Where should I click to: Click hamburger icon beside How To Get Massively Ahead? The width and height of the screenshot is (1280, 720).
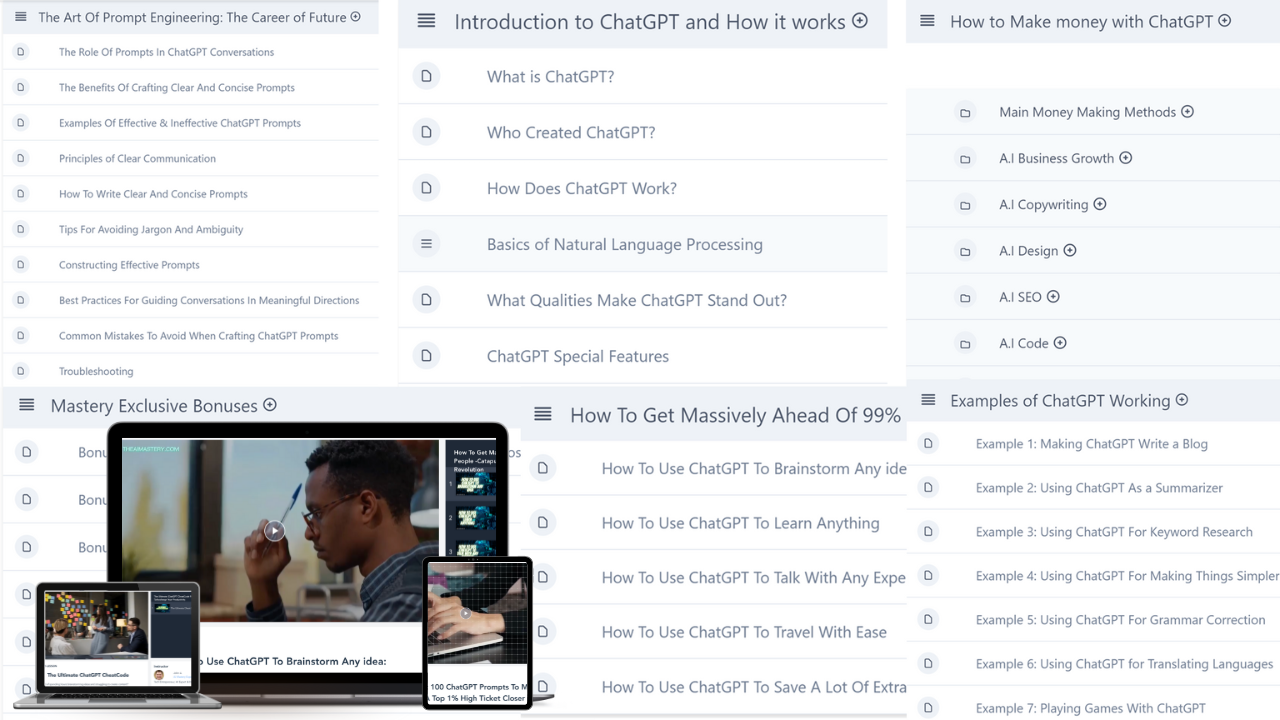pos(542,414)
